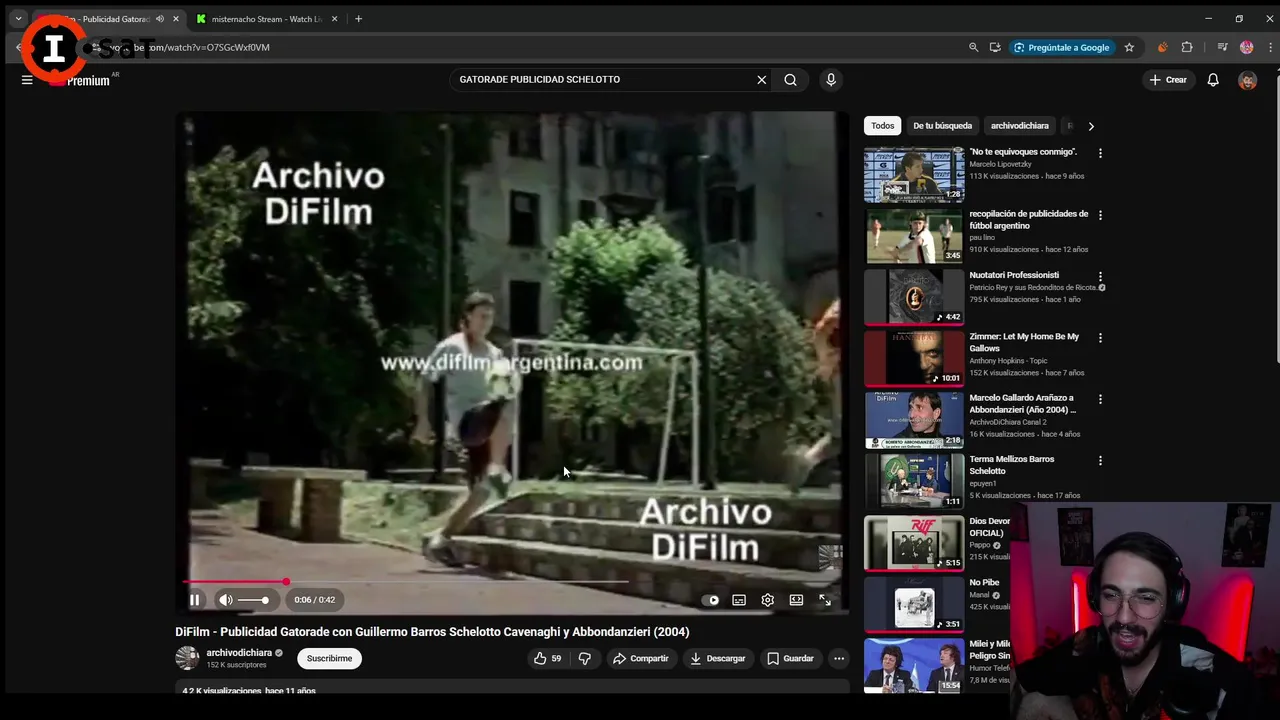The image size is (1280, 720).
Task: Start voice search with the microphone
Action: coord(831,79)
